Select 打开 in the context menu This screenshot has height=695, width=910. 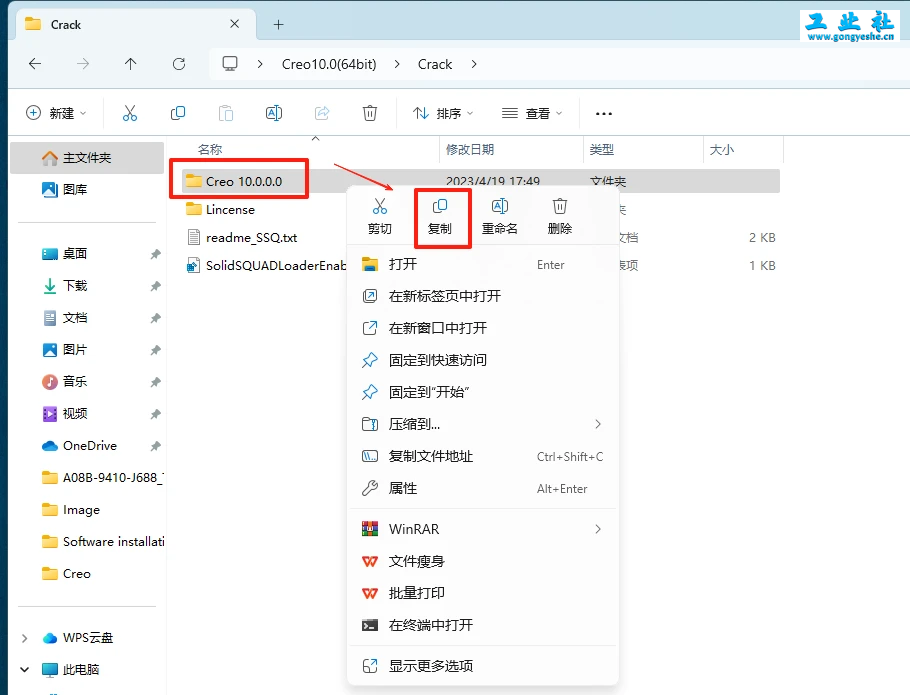pos(483,265)
